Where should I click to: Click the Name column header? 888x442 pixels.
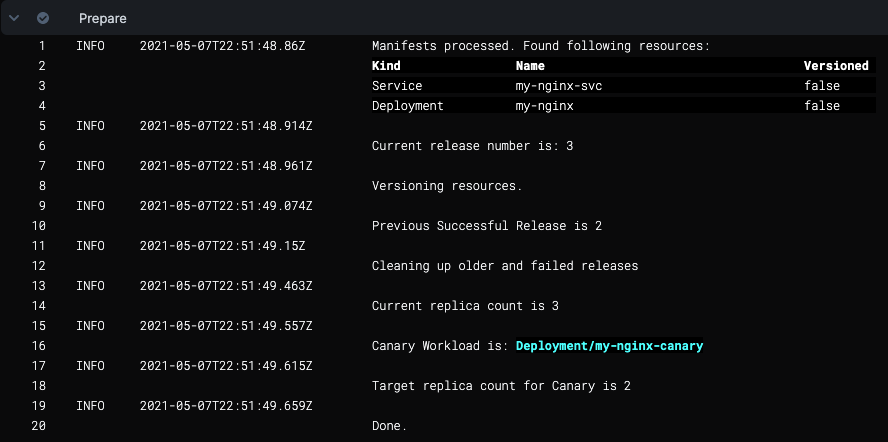coord(530,66)
